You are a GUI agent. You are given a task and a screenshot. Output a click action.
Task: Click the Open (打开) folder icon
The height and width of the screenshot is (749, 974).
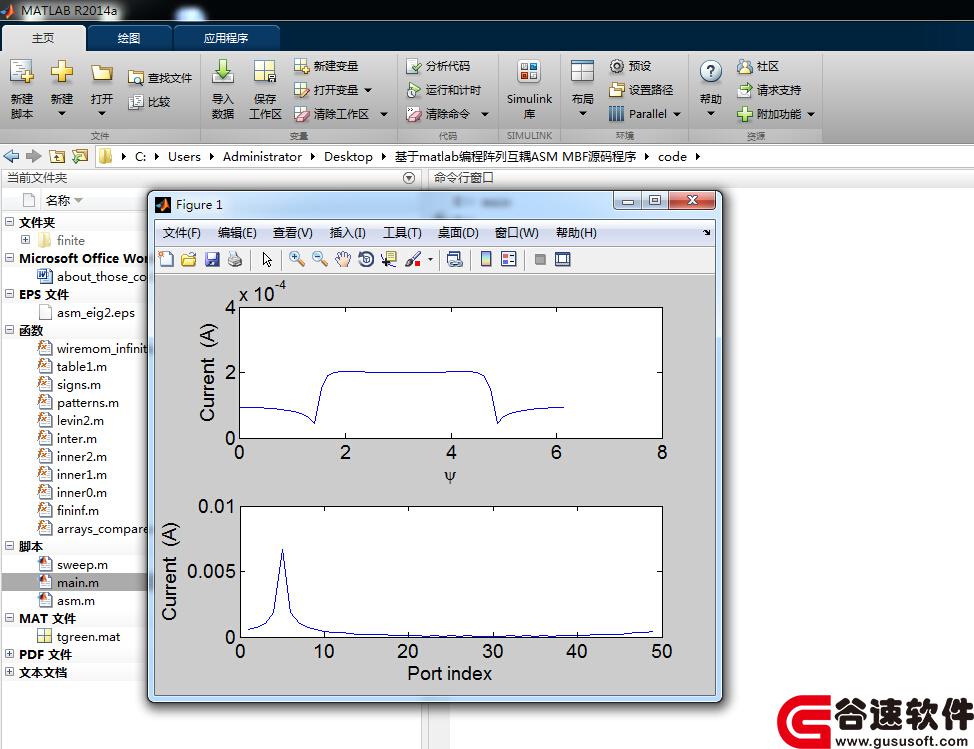tap(102, 73)
